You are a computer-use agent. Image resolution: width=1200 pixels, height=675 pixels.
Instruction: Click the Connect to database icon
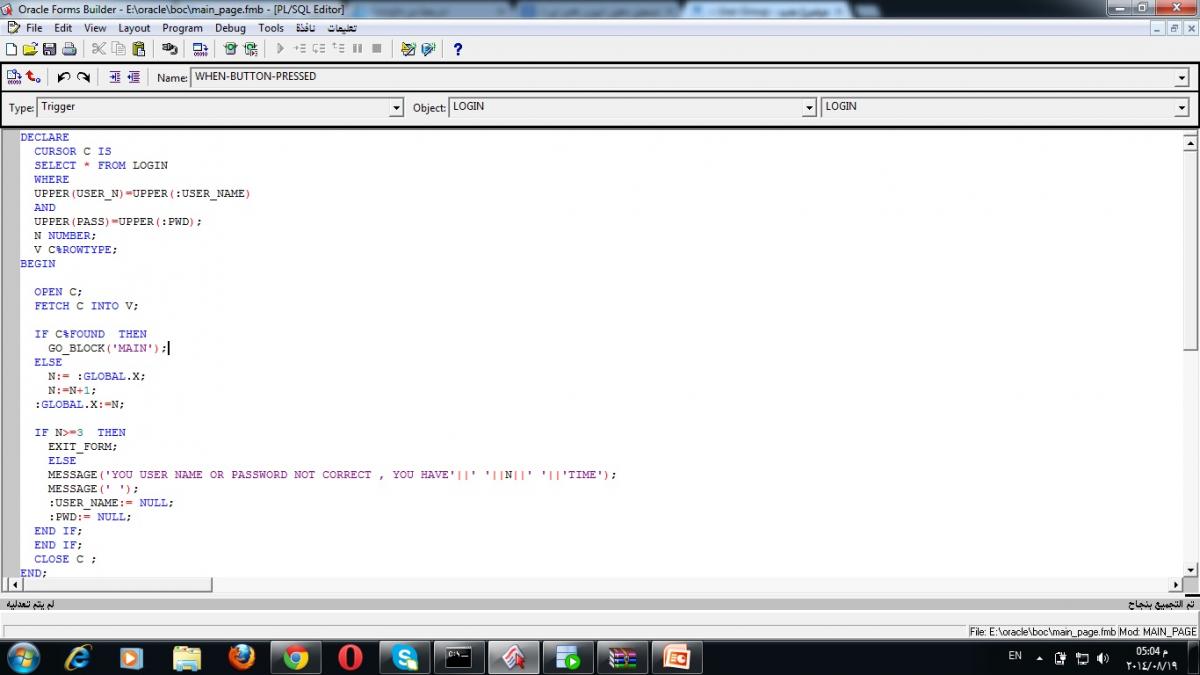(x=169, y=49)
